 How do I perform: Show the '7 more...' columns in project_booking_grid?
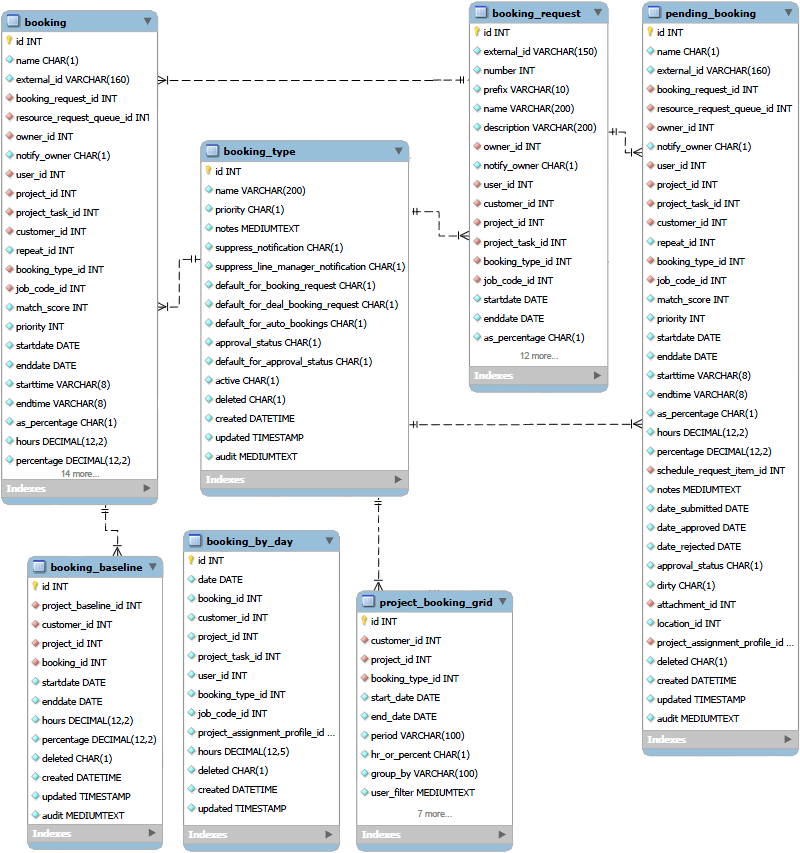[435, 814]
